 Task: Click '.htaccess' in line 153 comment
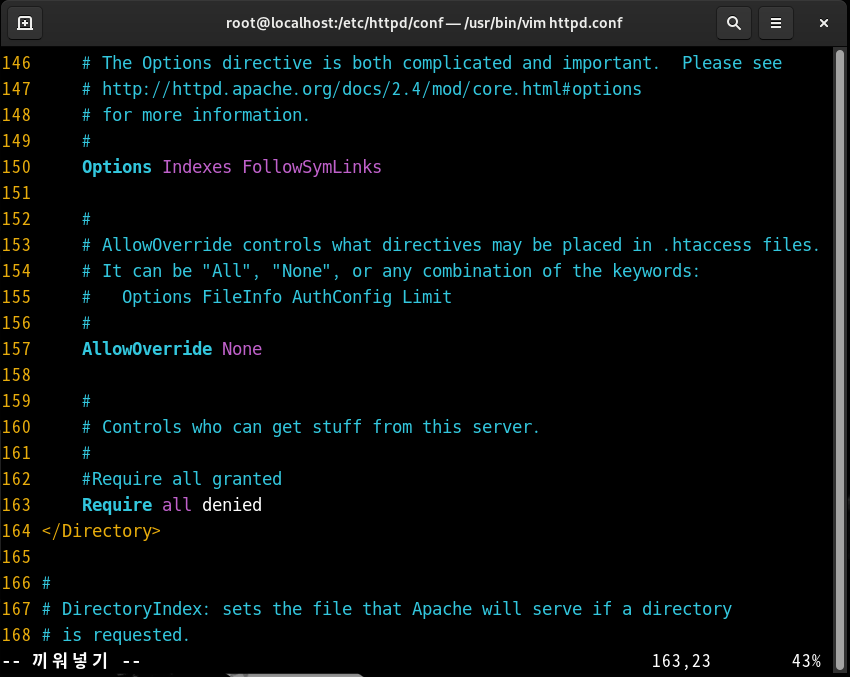707,245
